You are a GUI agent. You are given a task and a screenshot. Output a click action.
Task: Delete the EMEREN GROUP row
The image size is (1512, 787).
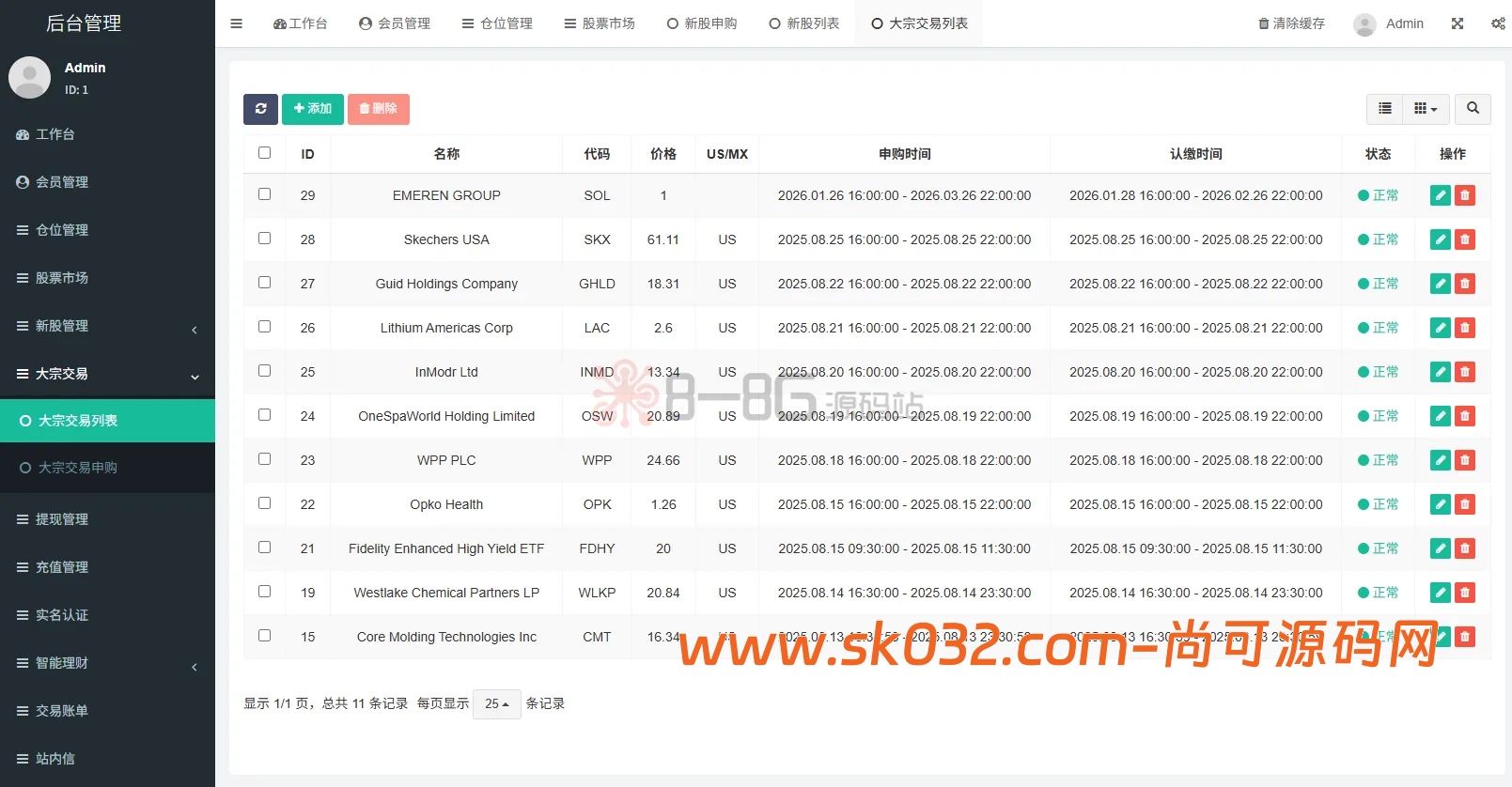pos(1465,195)
